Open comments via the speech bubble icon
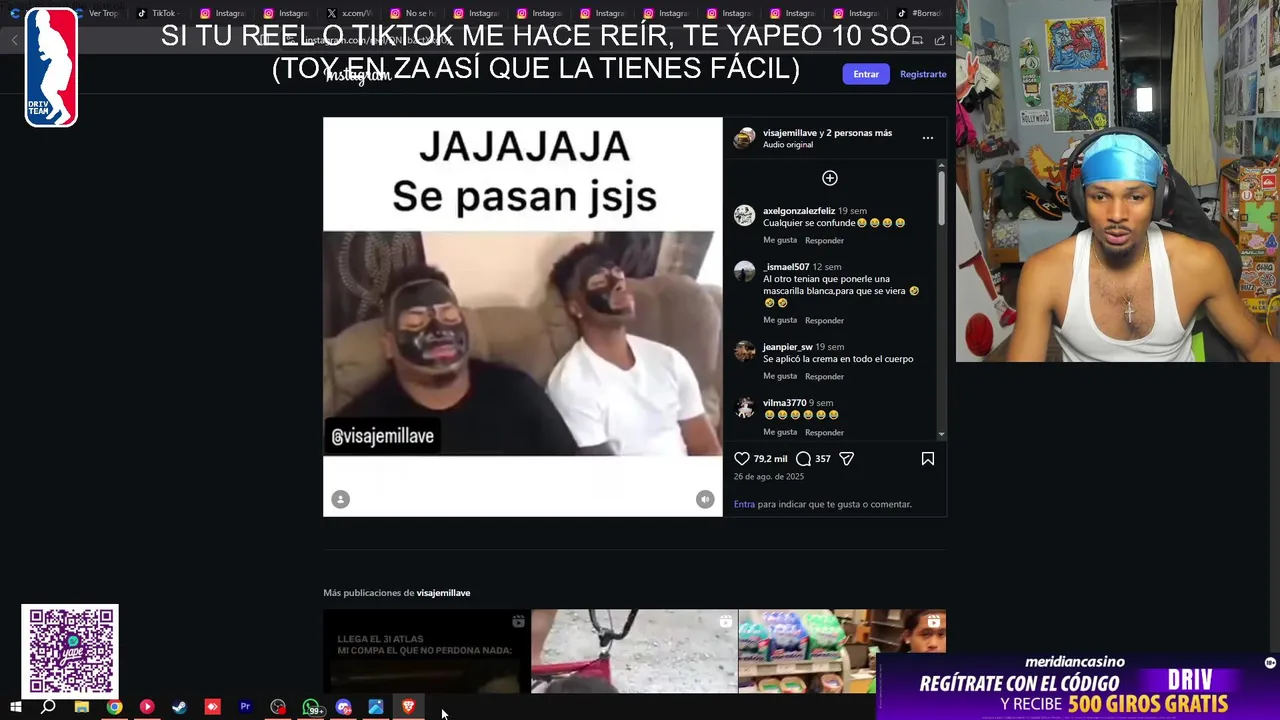This screenshot has width=1280, height=720. pos(803,458)
